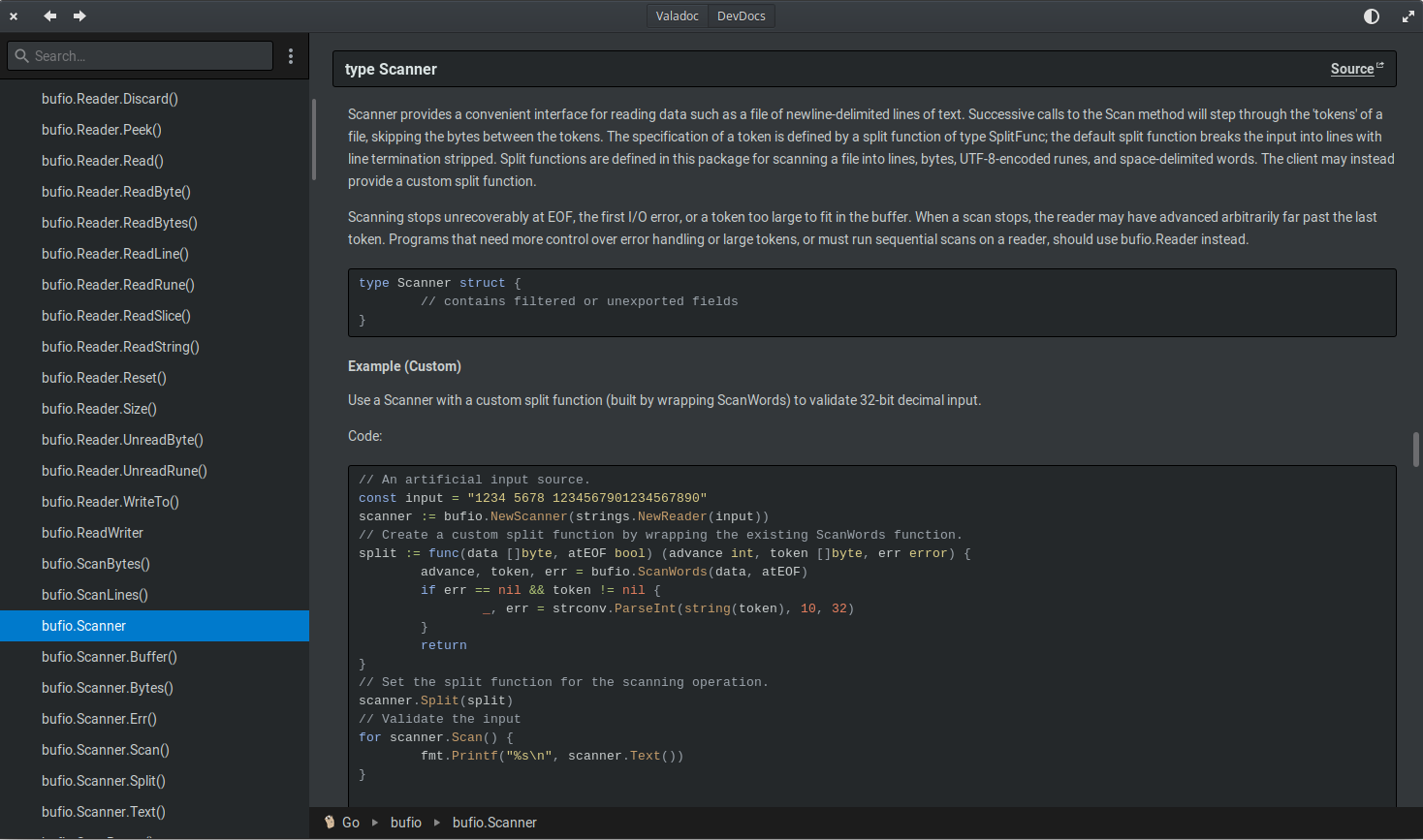Open bufio.ScanBytes() entry
This screenshot has height=840, width=1423.
point(155,564)
